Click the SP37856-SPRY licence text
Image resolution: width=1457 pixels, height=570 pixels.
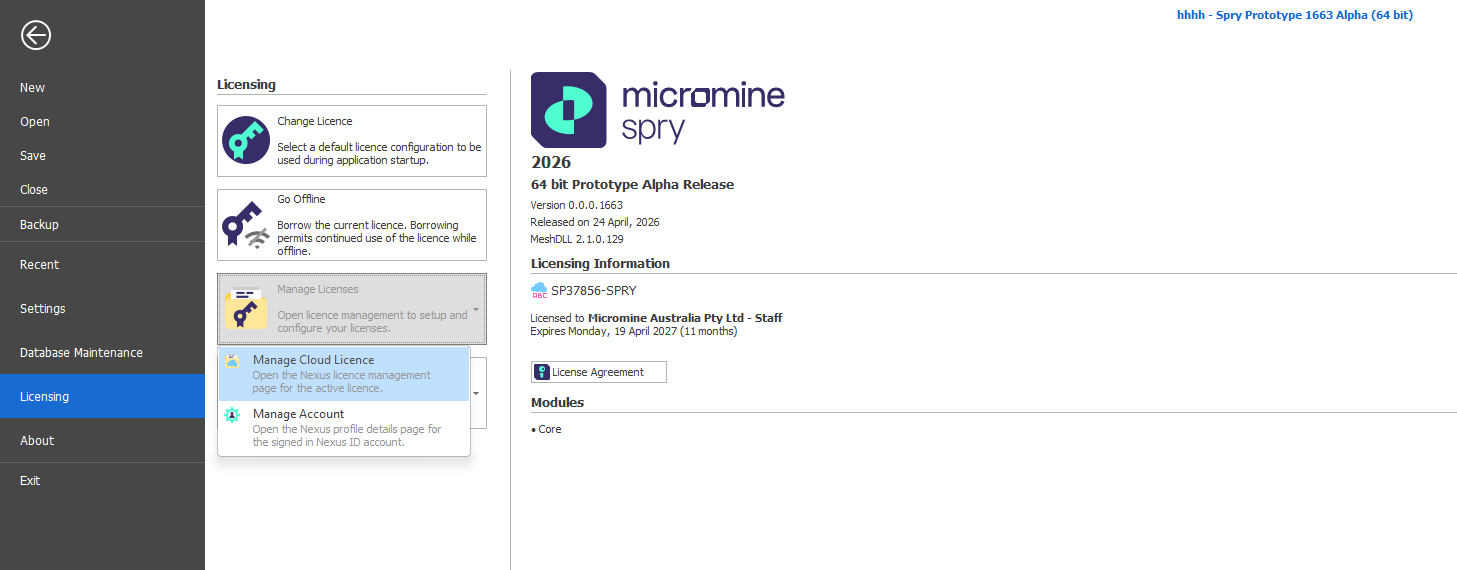tap(593, 291)
